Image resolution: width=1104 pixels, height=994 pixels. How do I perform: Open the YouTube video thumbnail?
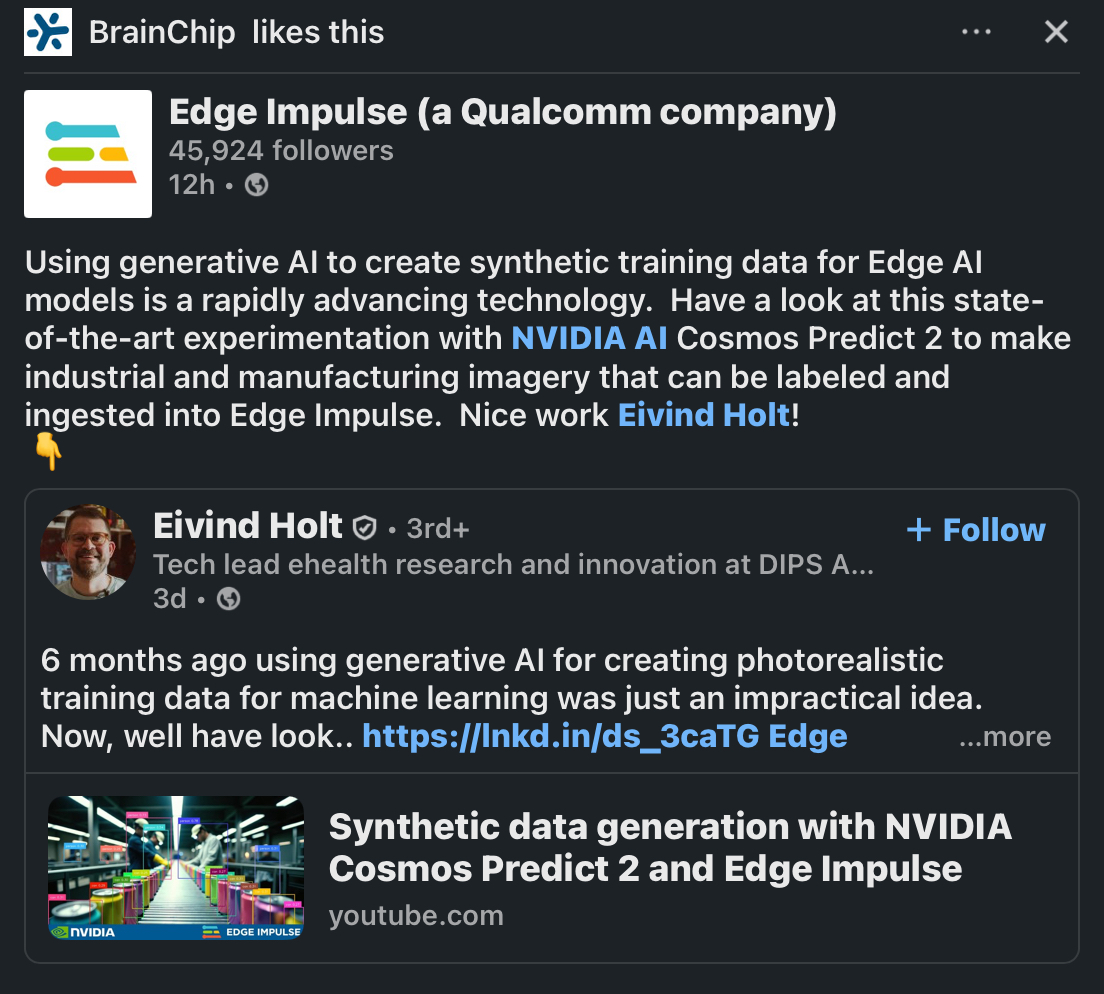(176, 868)
